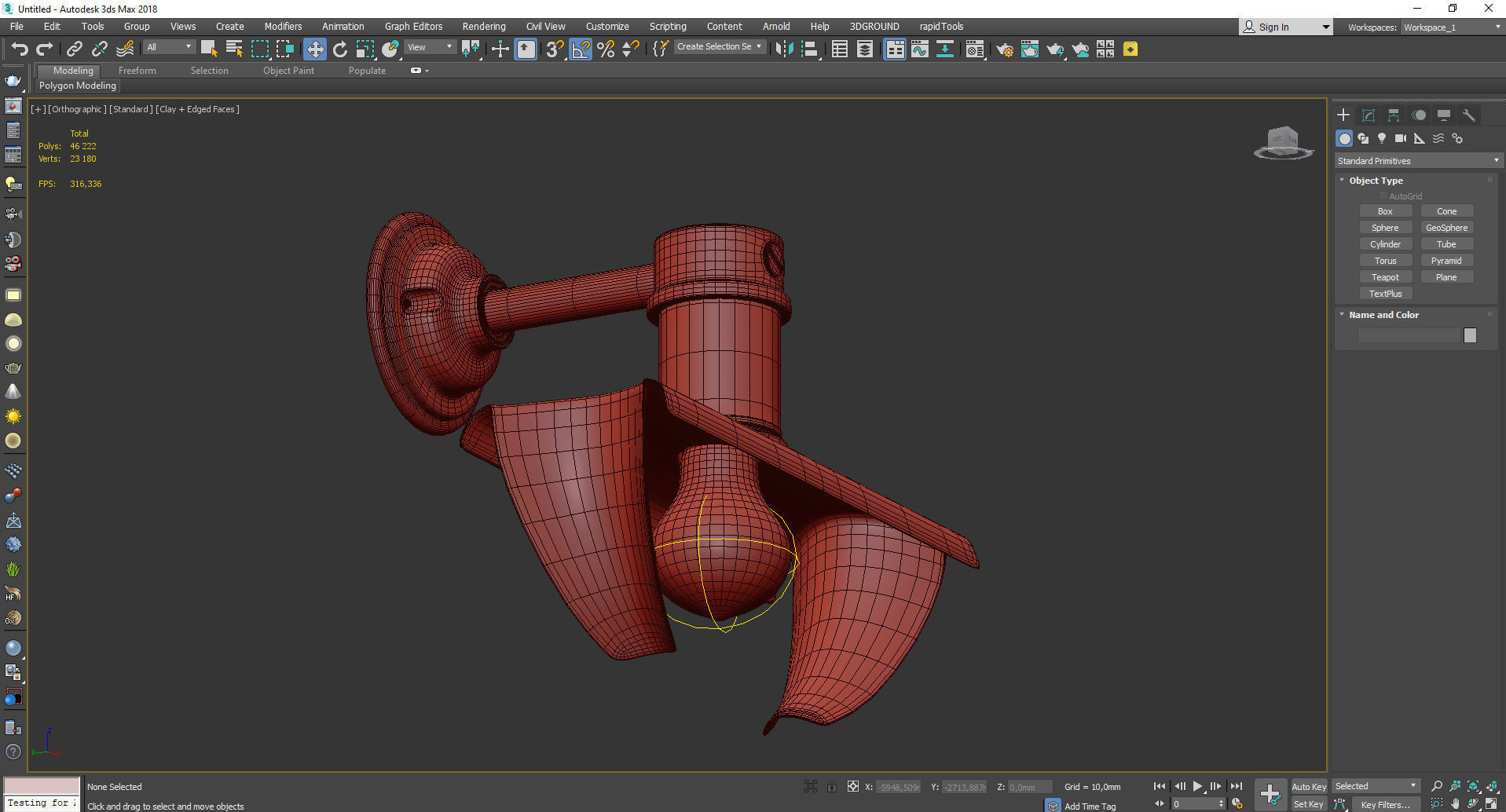Open the Workspaces dropdown

(1452, 27)
